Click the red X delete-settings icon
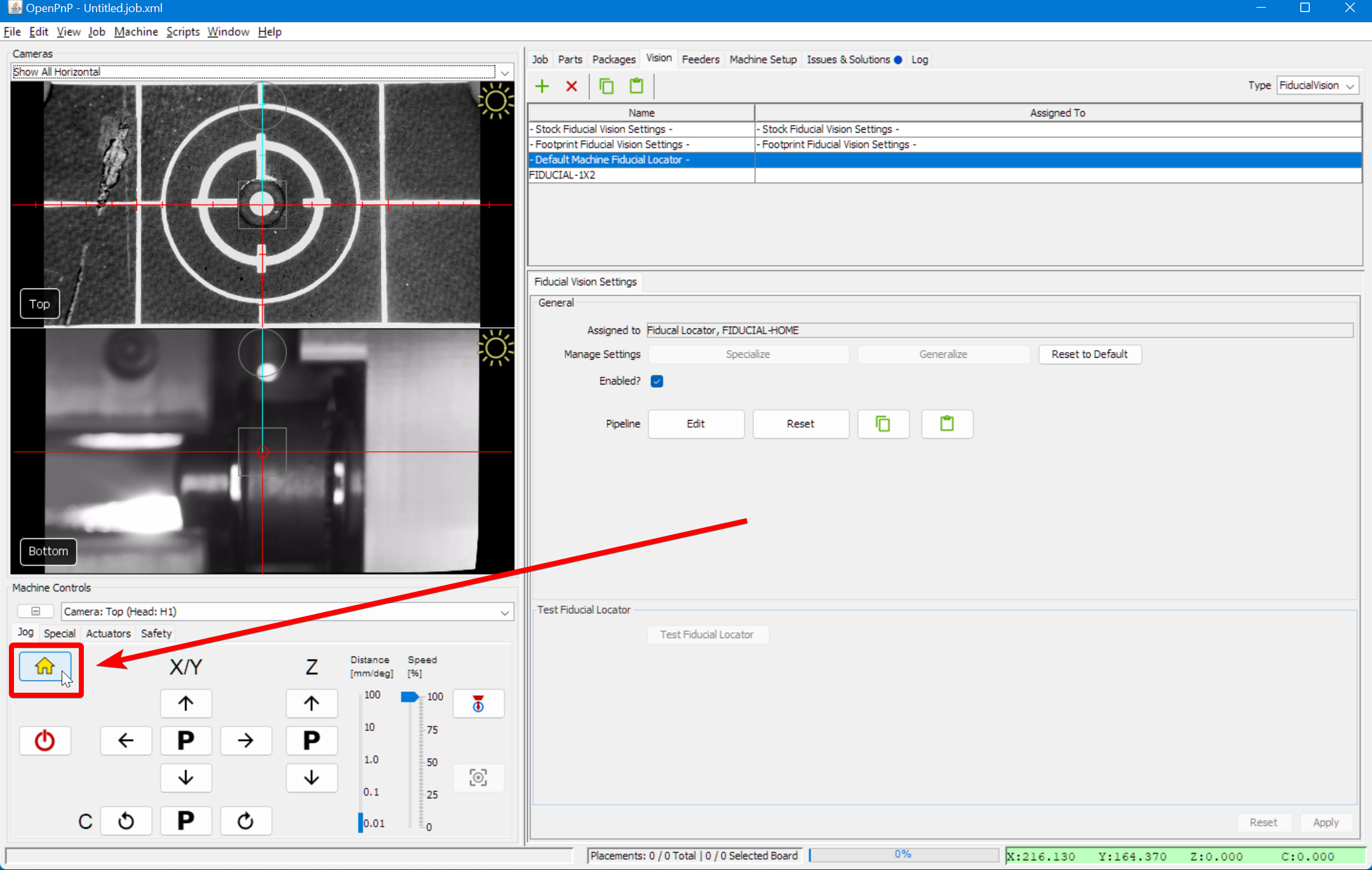The image size is (1372, 870). (x=572, y=86)
